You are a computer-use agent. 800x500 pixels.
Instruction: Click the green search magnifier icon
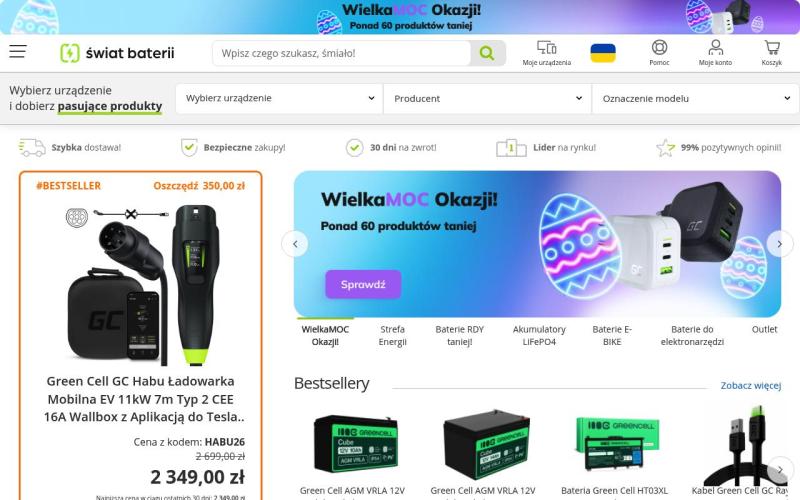pyautogui.click(x=487, y=53)
